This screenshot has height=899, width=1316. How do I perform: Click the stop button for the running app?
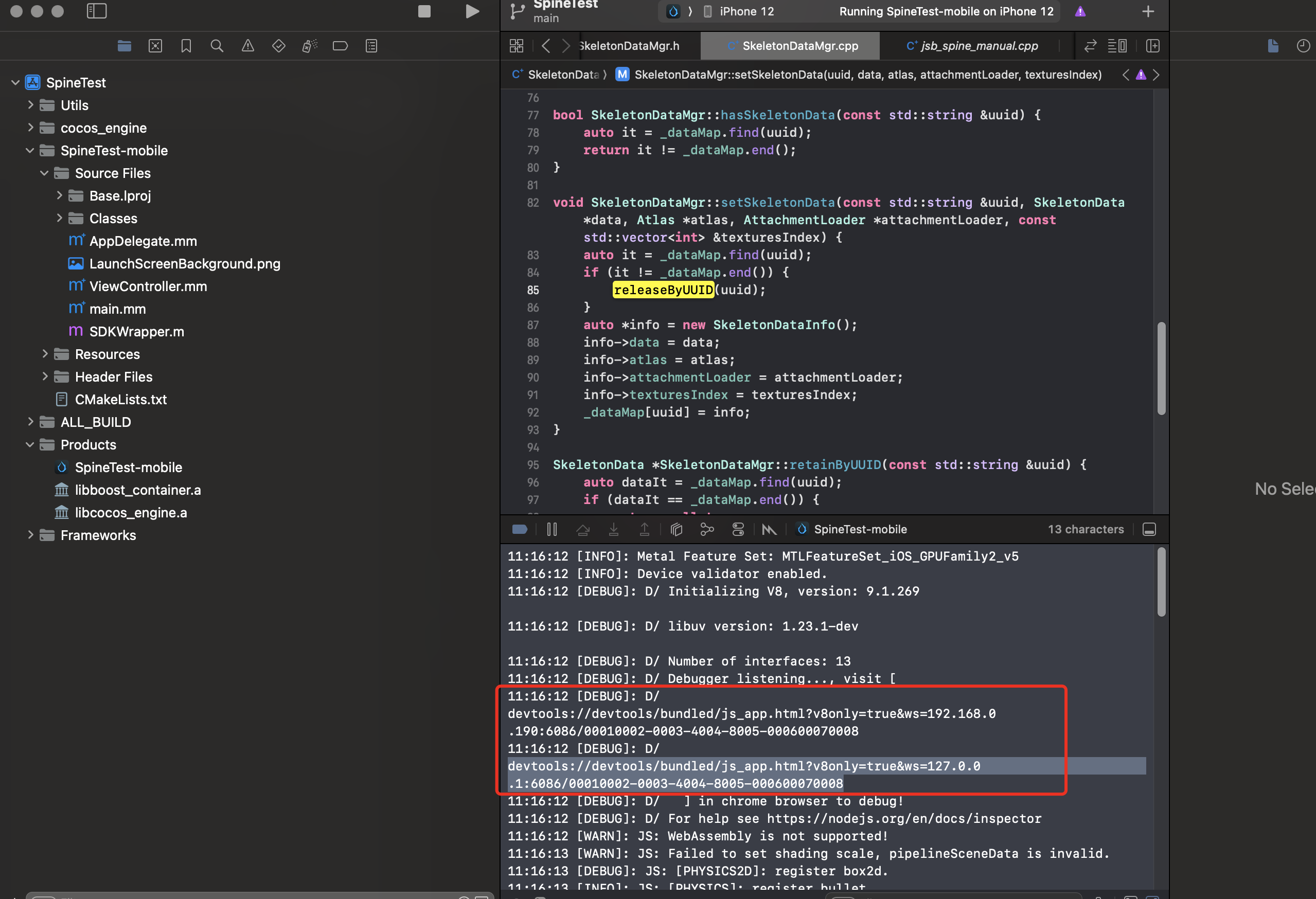coord(424,11)
